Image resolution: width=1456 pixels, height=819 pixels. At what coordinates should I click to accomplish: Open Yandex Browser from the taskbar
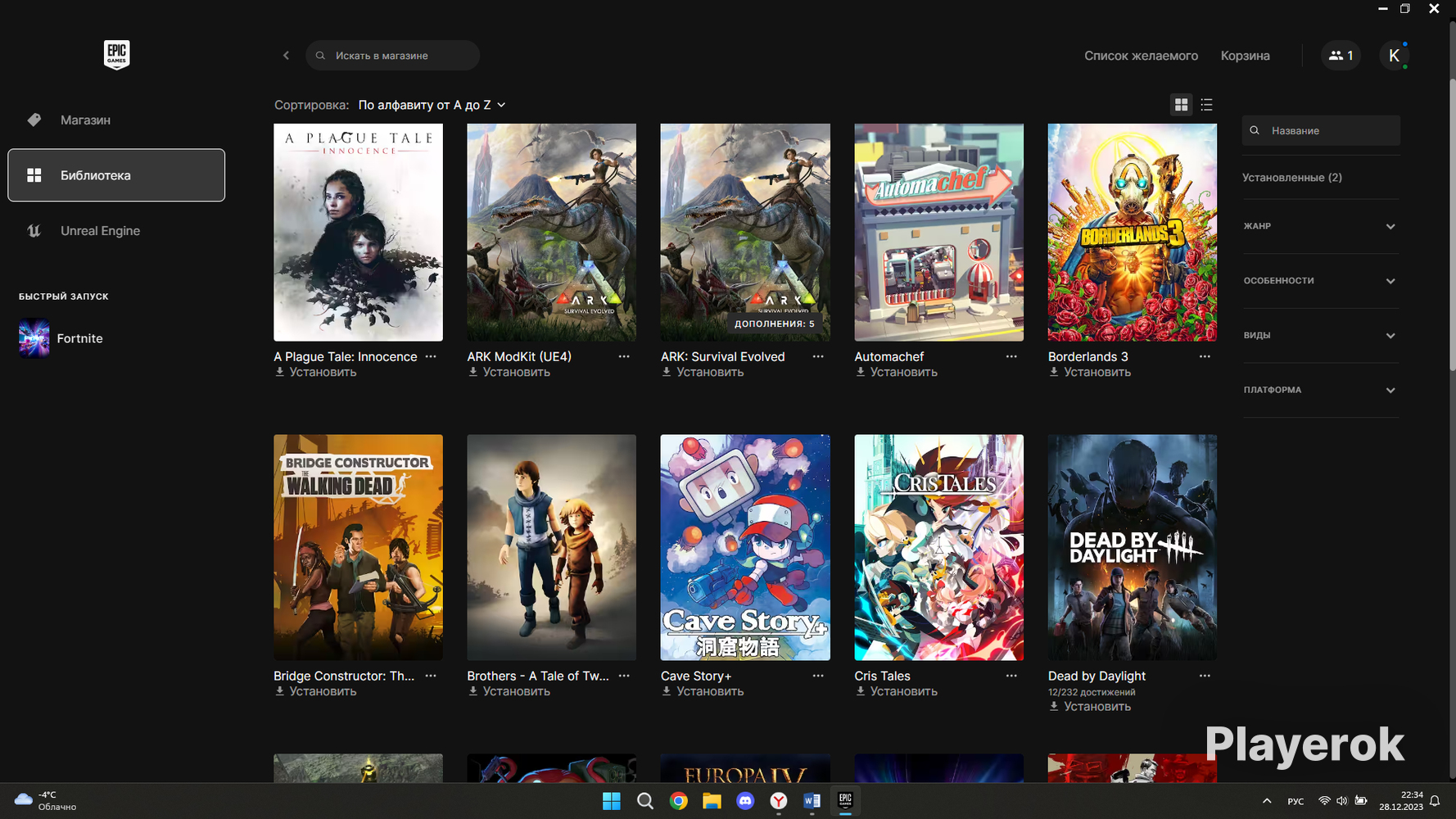pyautogui.click(x=779, y=801)
